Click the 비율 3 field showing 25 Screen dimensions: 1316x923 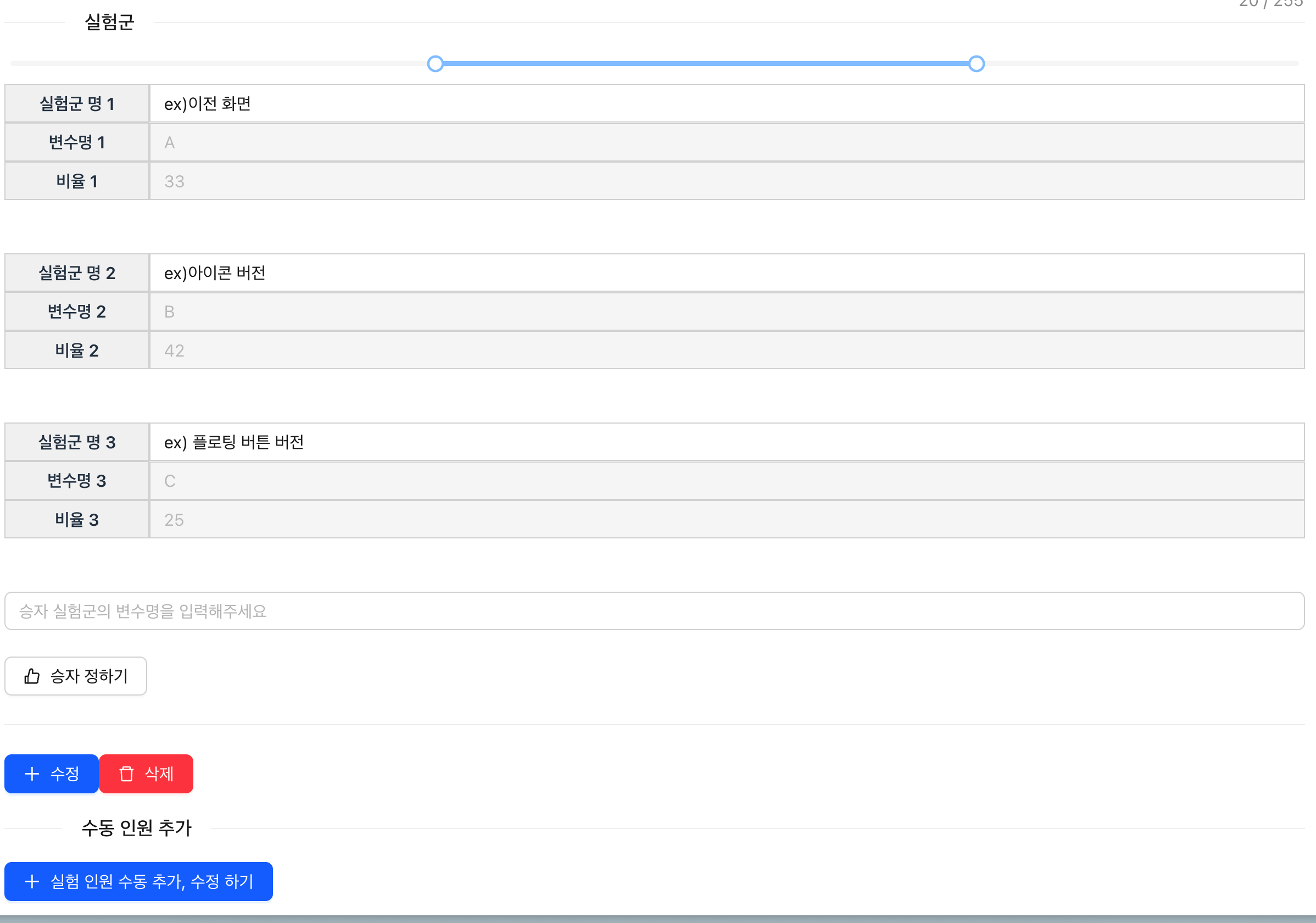click(727, 519)
